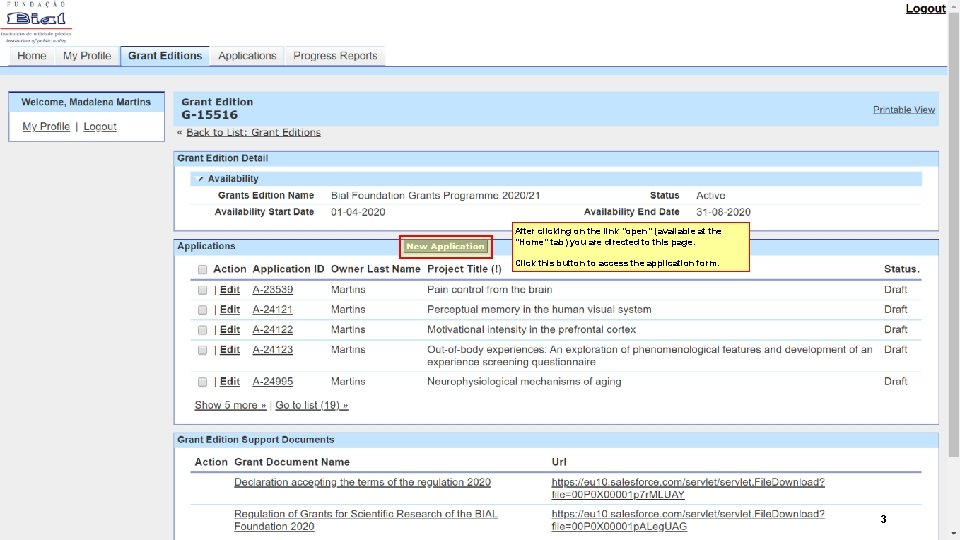Screen dimensions: 960x540
Task: Click the Availability Start Date value 01-04-2020
Action: (358, 212)
